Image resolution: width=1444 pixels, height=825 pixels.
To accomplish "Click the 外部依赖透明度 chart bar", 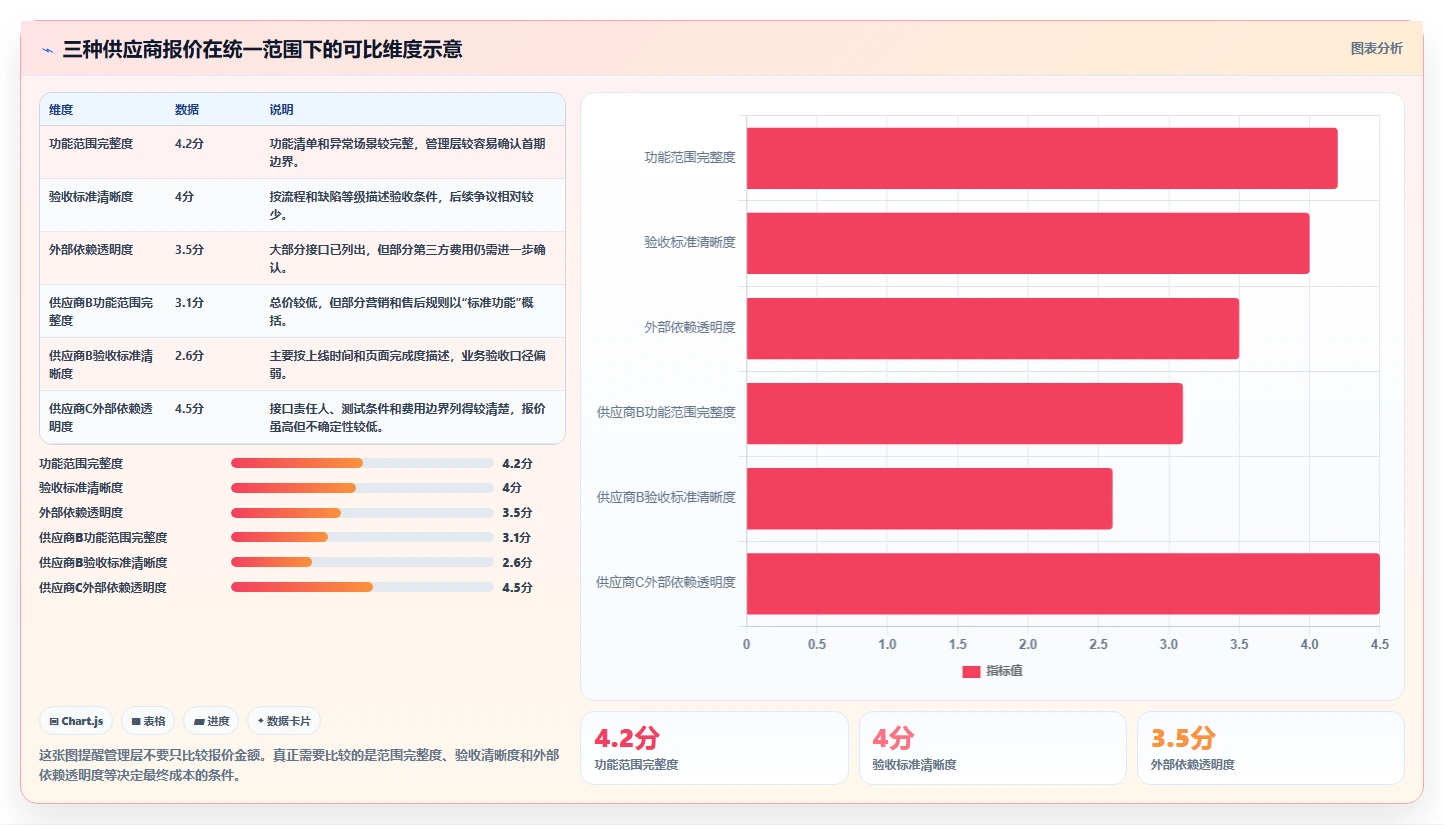I will (x=993, y=328).
